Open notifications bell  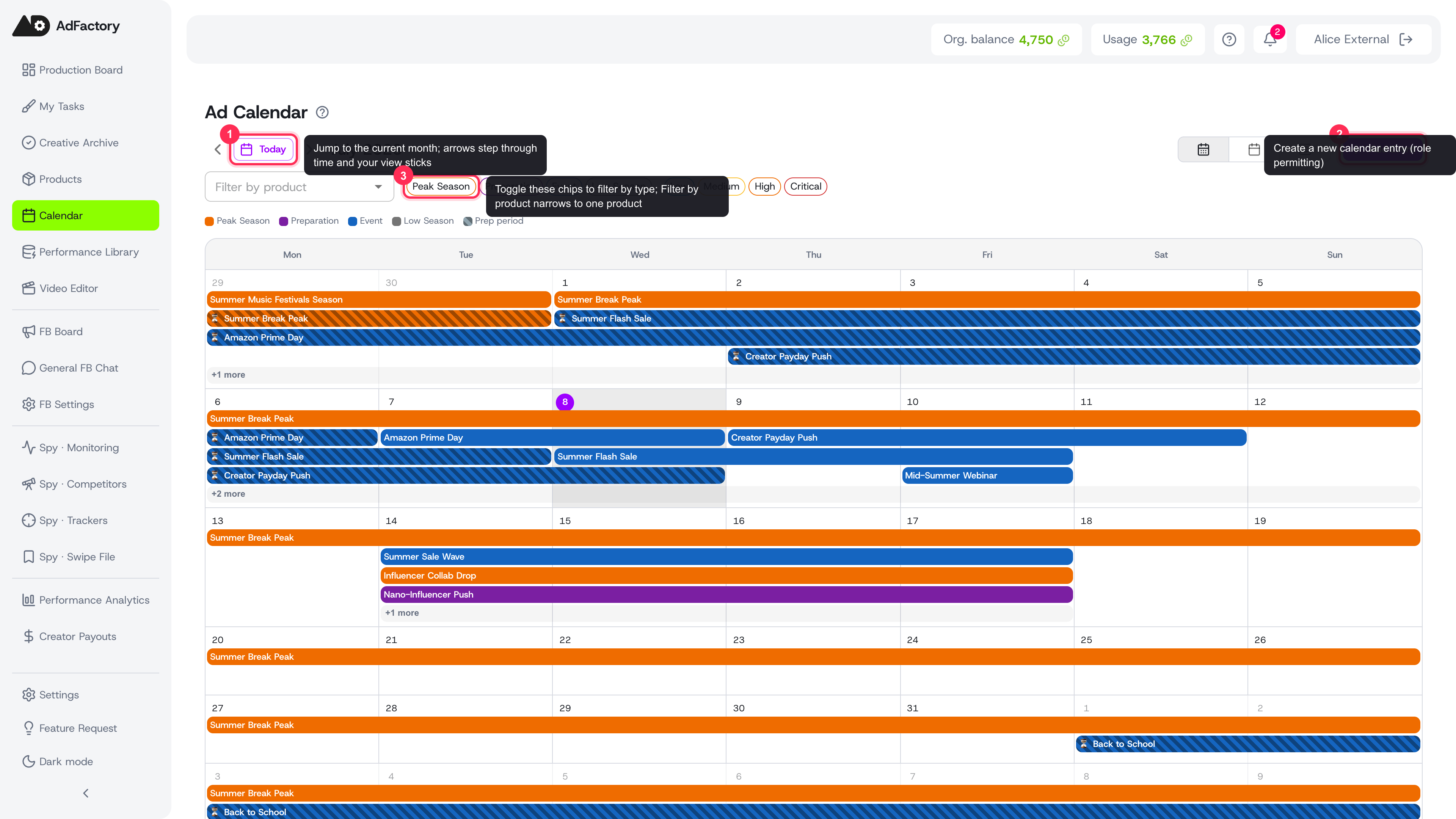pyautogui.click(x=1270, y=39)
